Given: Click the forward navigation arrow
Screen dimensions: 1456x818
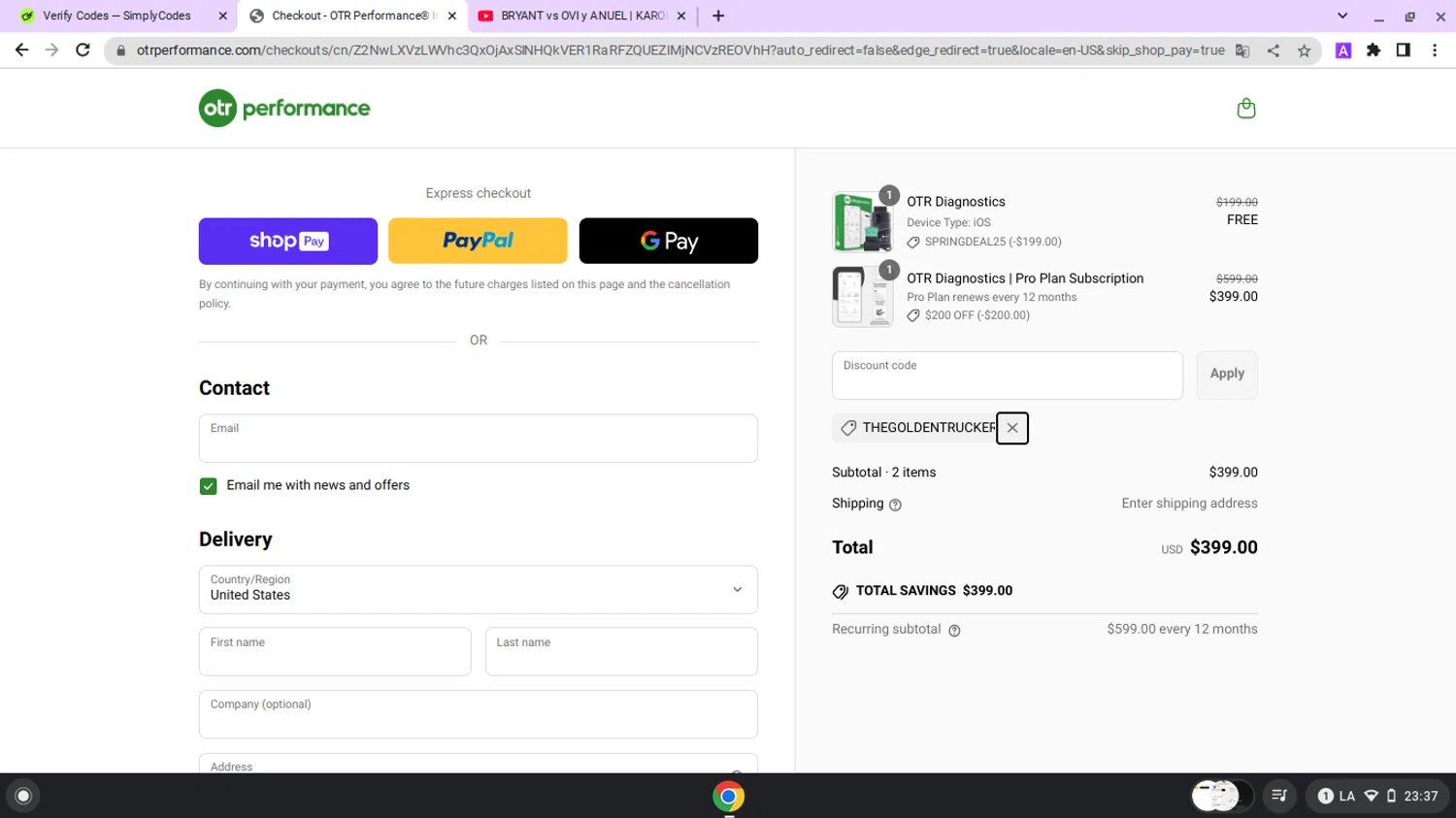Looking at the screenshot, I should pos(52,50).
